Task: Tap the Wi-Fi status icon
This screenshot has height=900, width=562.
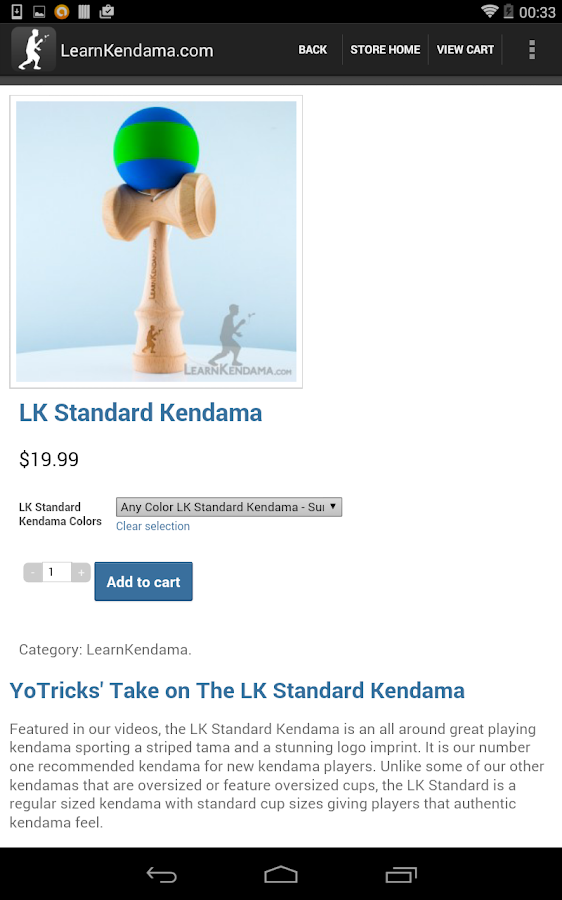Action: (489, 11)
